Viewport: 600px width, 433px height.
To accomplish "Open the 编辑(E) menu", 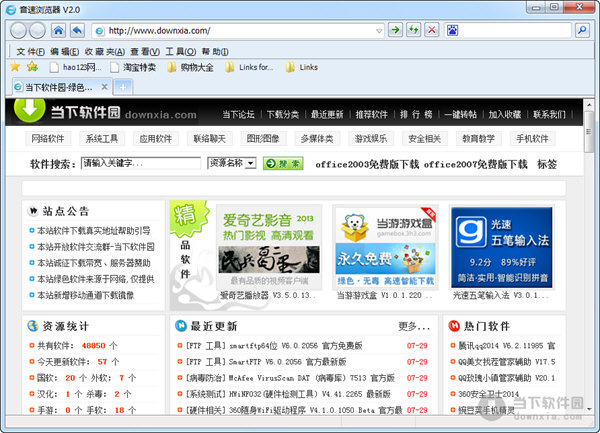I will click(x=64, y=52).
